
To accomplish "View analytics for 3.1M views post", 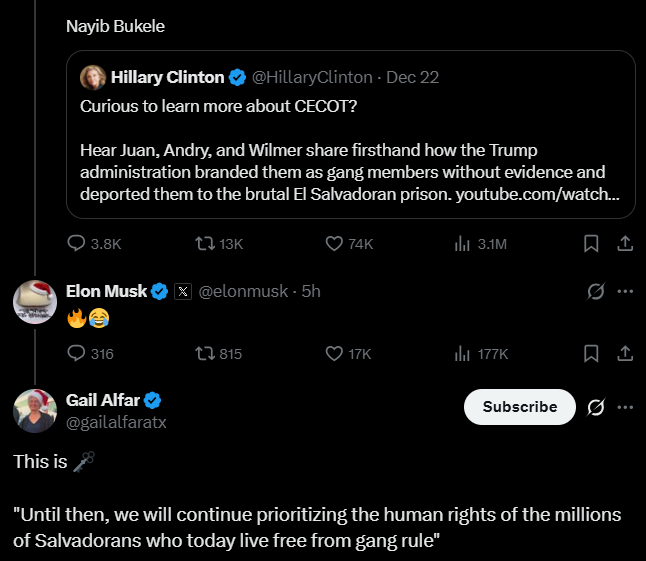I will 462,243.
